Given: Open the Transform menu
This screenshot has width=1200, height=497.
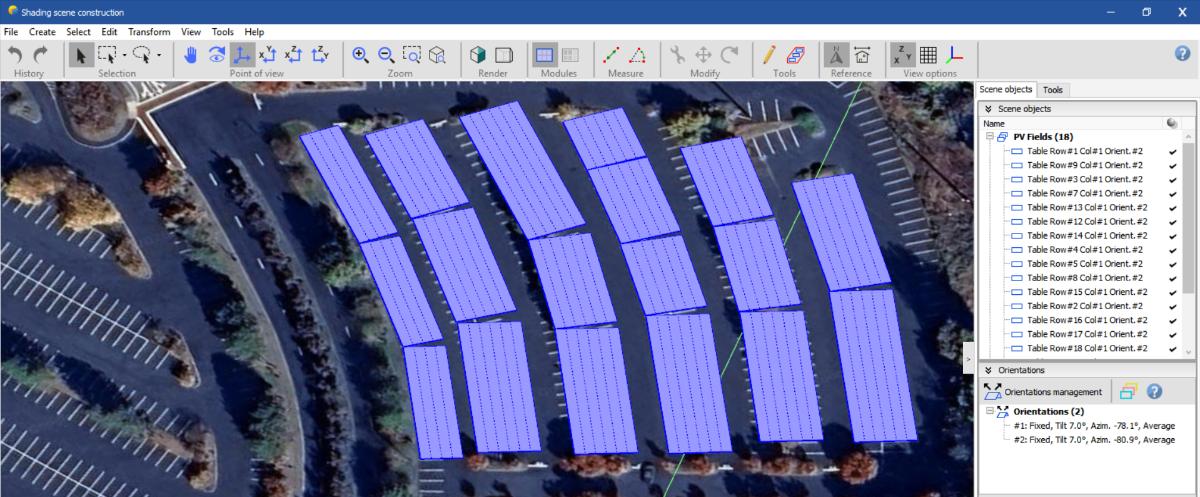Looking at the screenshot, I should (149, 32).
